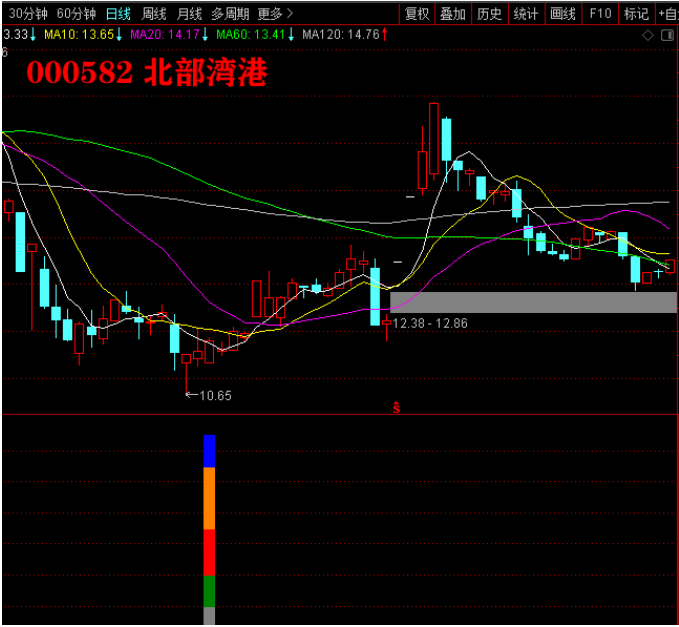
Task: Click the 12.38 - 12.86 gap label
Action: tap(430, 323)
